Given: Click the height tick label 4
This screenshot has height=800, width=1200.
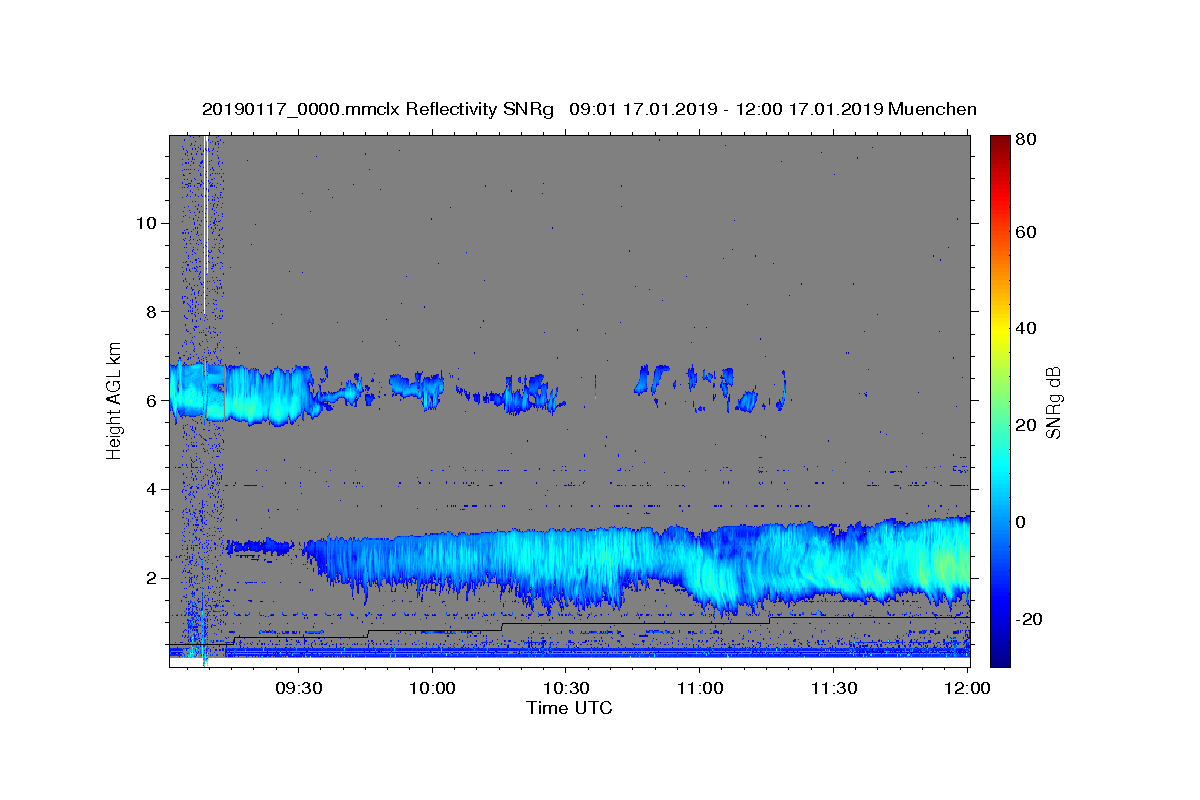Looking at the screenshot, I should pos(149,489).
